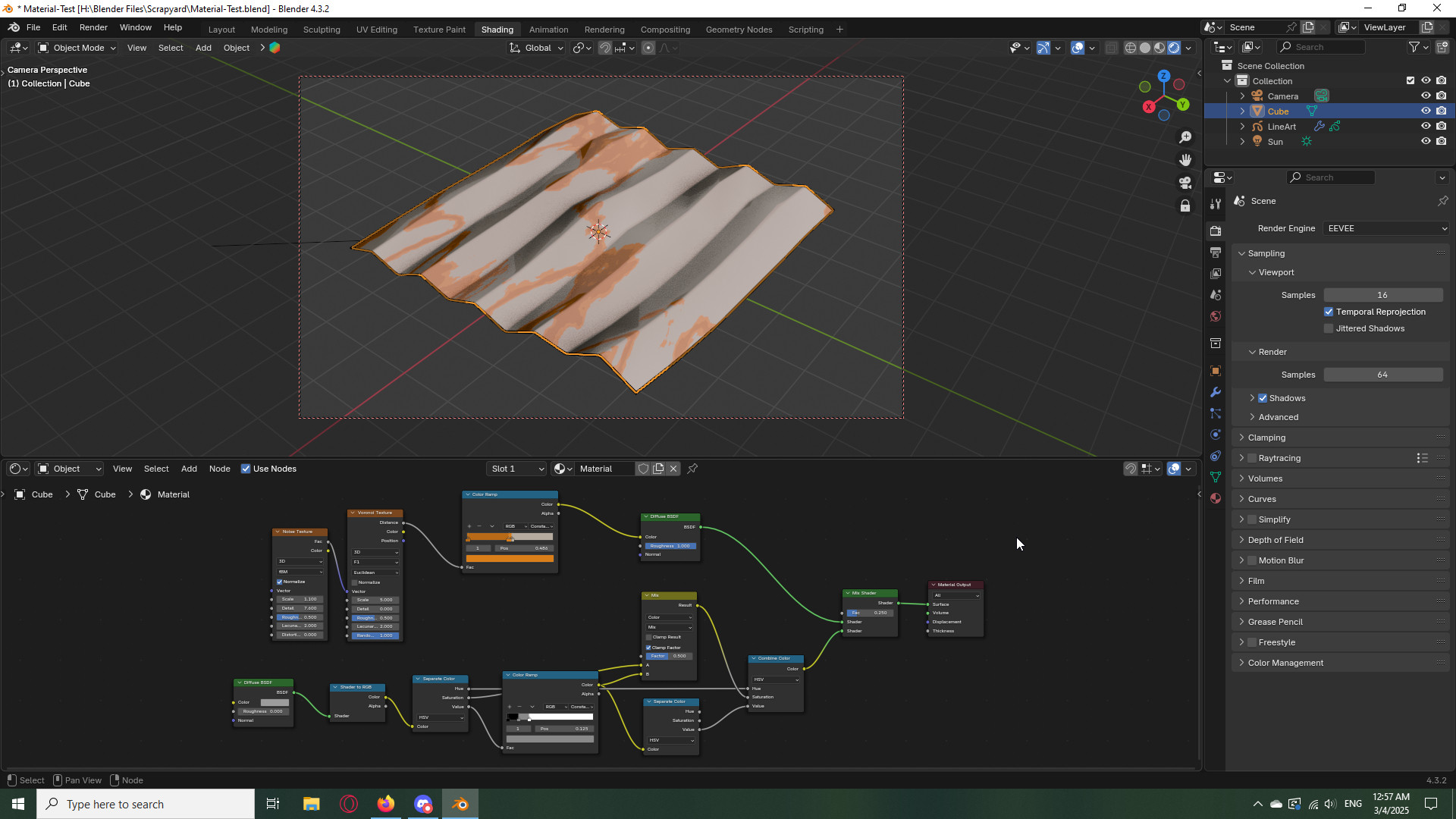Open the Modifiers properties tab

pos(1216,392)
